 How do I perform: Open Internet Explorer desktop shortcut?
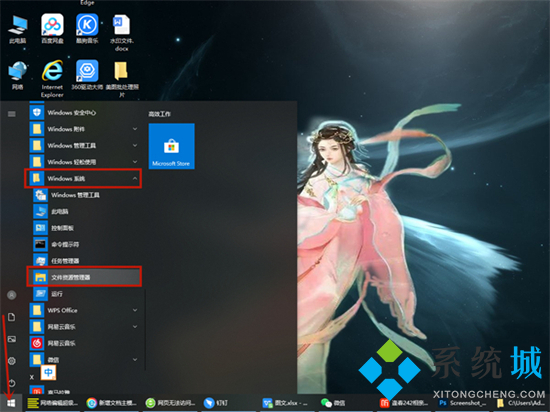click(52, 79)
